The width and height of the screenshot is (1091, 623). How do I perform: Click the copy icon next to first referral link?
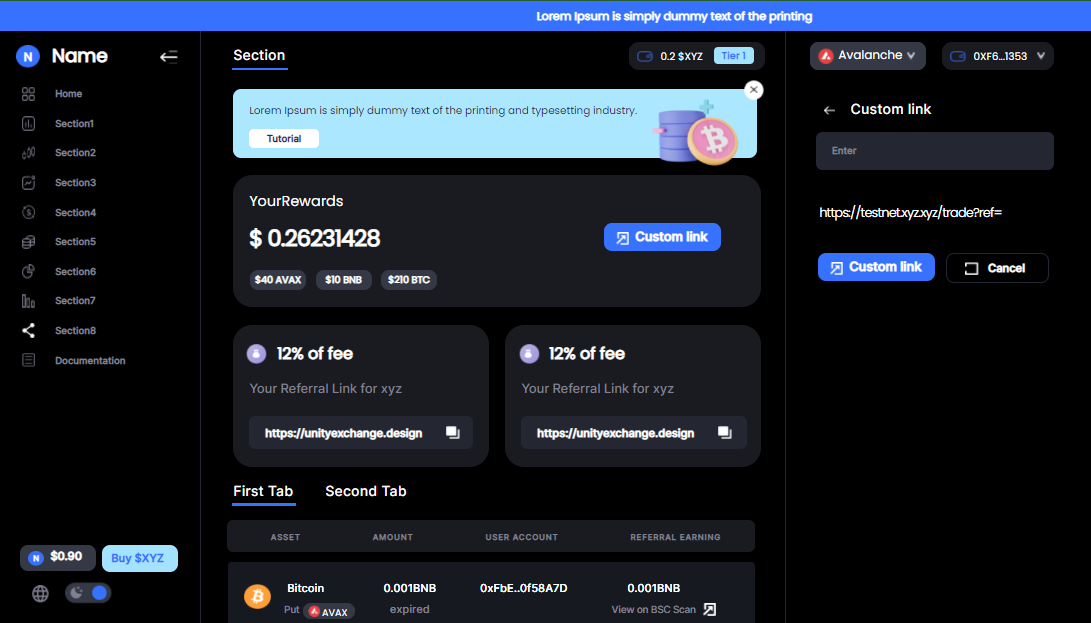click(452, 432)
